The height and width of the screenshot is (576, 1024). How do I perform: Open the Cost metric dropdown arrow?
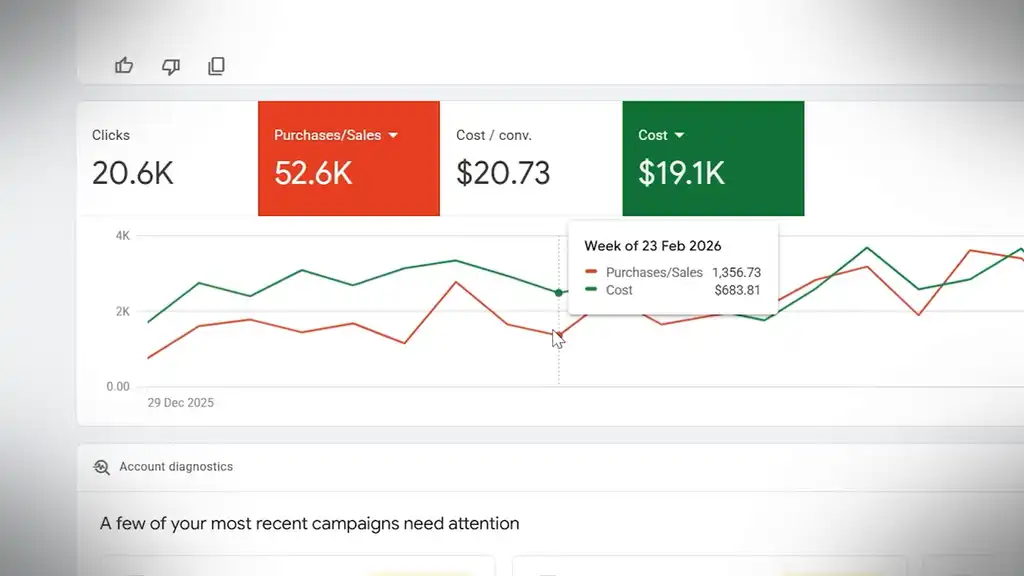click(x=679, y=135)
